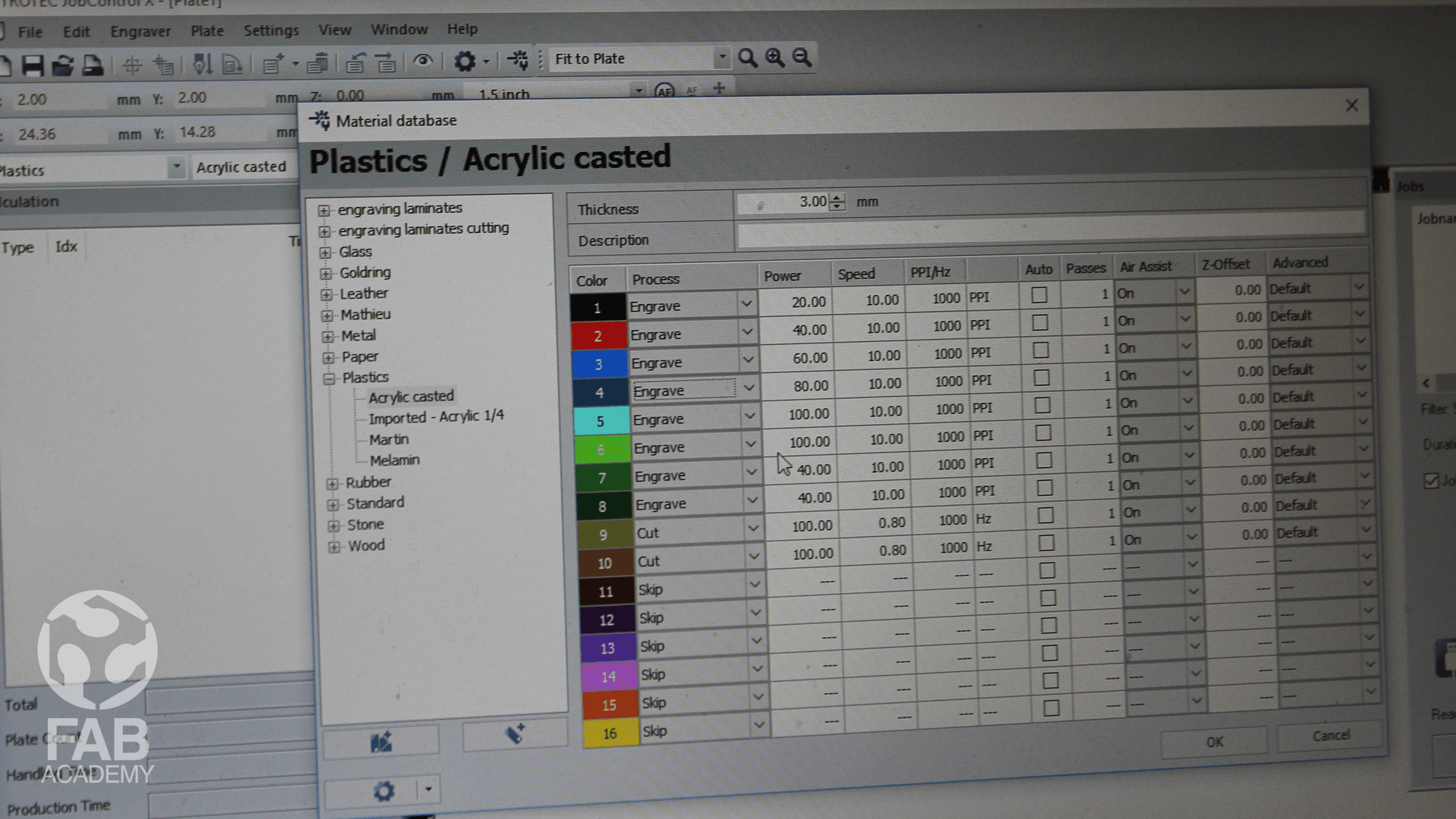
Task: Click the circled AF autofocus icon
Action: [664, 92]
